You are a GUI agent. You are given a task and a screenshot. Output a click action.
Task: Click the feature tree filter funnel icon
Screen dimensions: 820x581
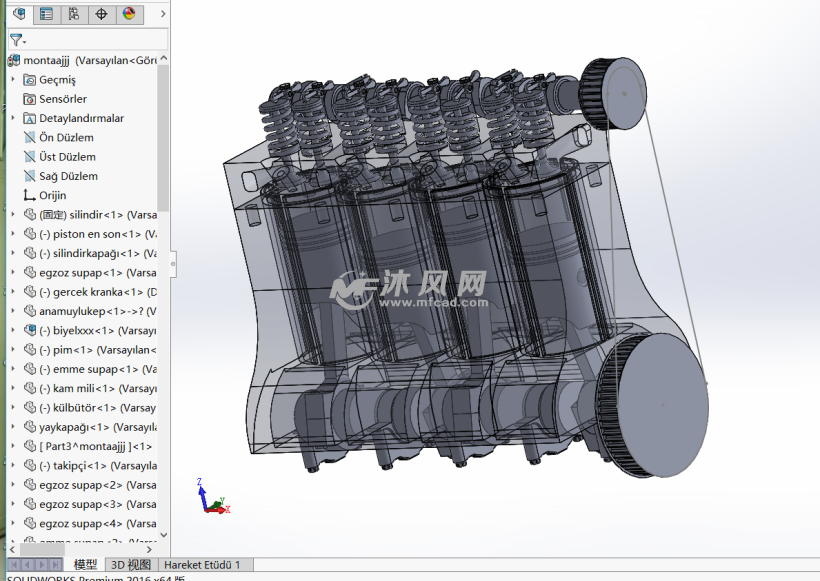click(x=16, y=40)
